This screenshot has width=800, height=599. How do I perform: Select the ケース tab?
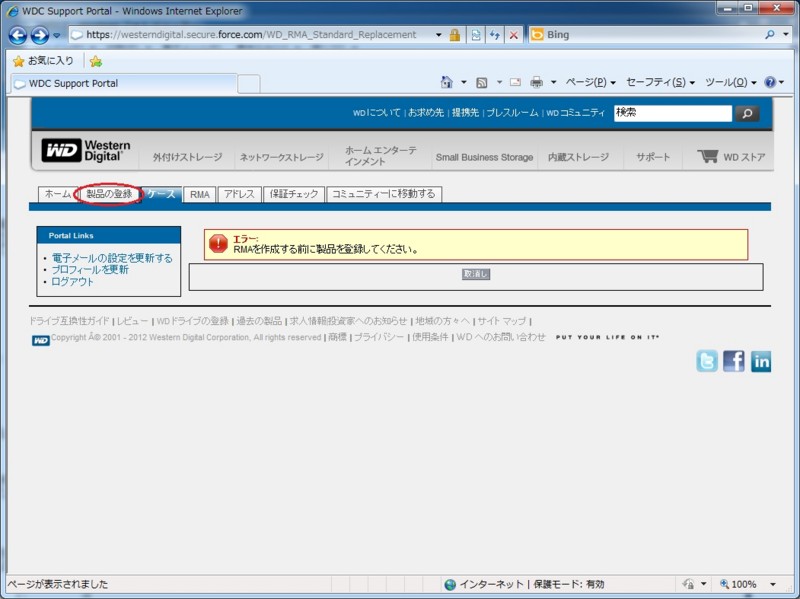click(x=161, y=194)
